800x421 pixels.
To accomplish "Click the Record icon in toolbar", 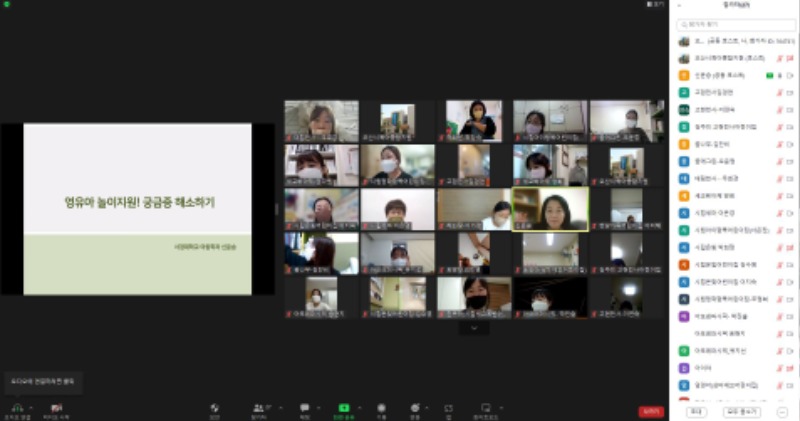I will (381, 407).
